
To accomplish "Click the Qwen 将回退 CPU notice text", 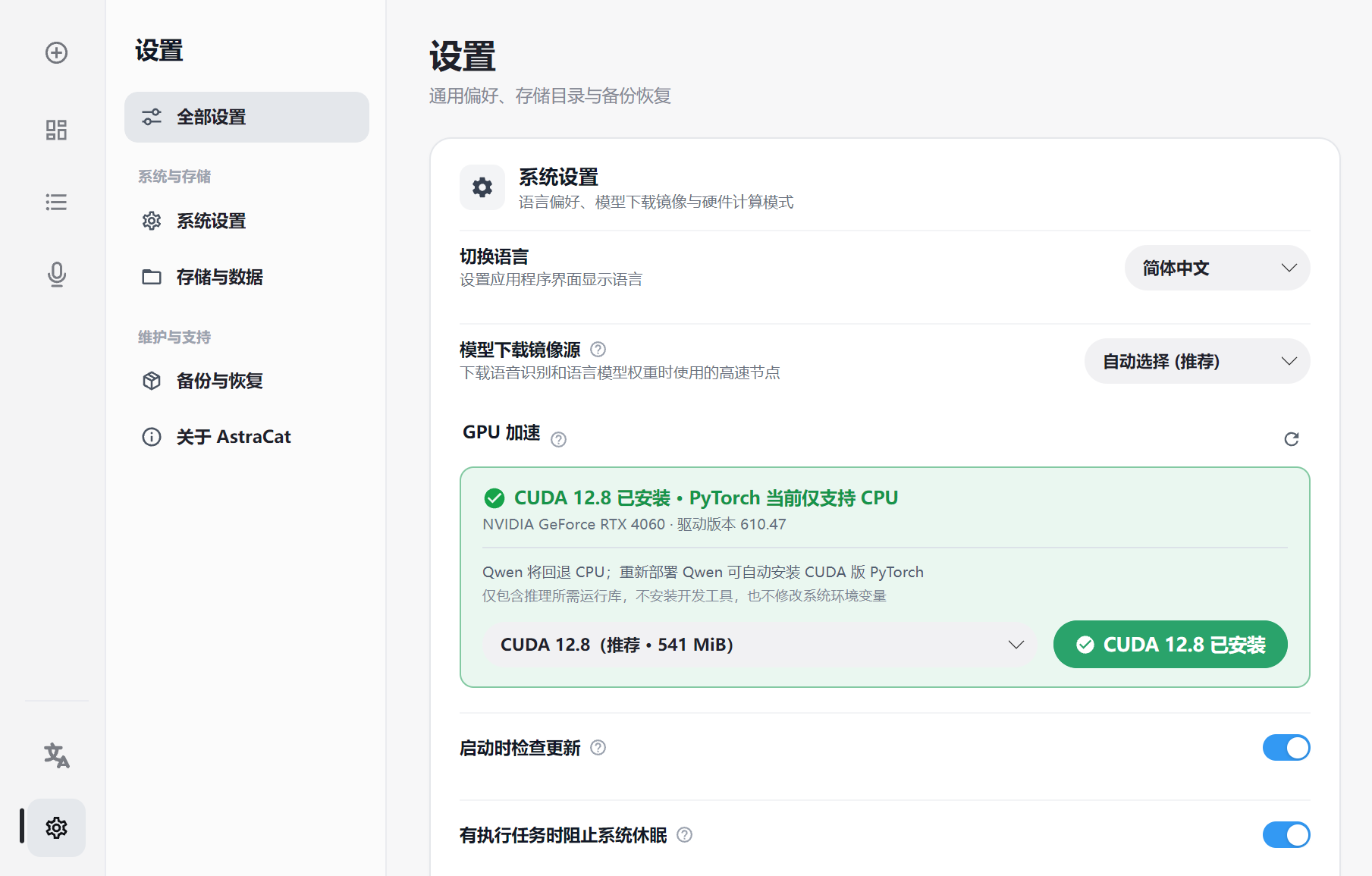I will (x=703, y=572).
